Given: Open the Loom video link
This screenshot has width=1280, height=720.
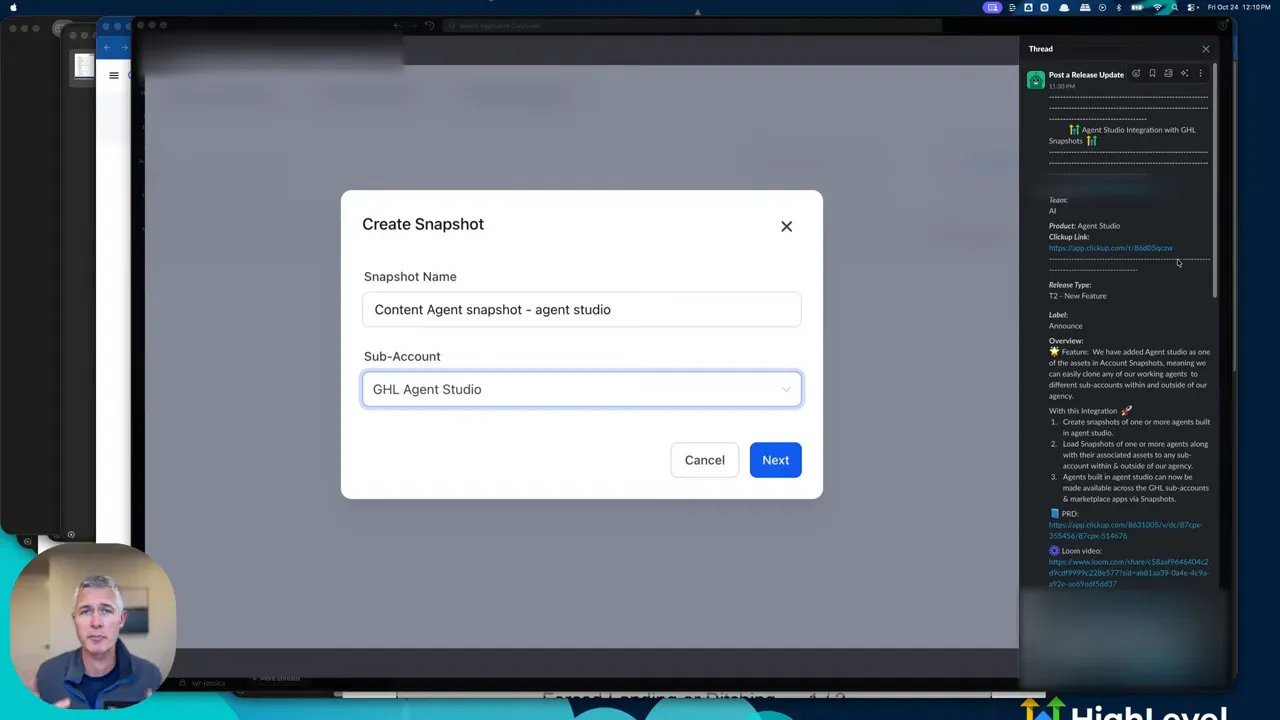Looking at the screenshot, I should (x=1128, y=572).
